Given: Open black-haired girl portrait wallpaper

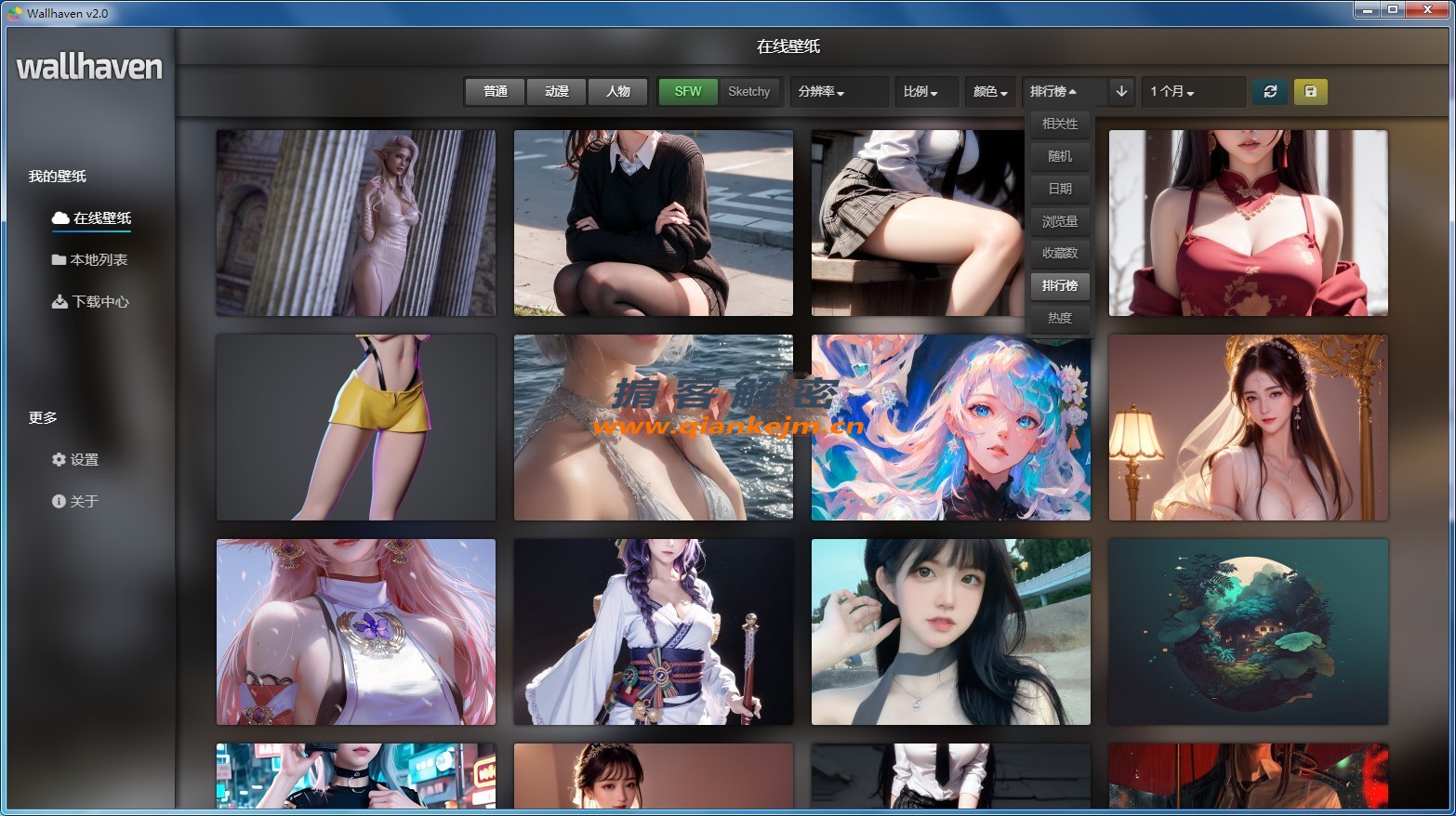Looking at the screenshot, I should coord(951,632).
